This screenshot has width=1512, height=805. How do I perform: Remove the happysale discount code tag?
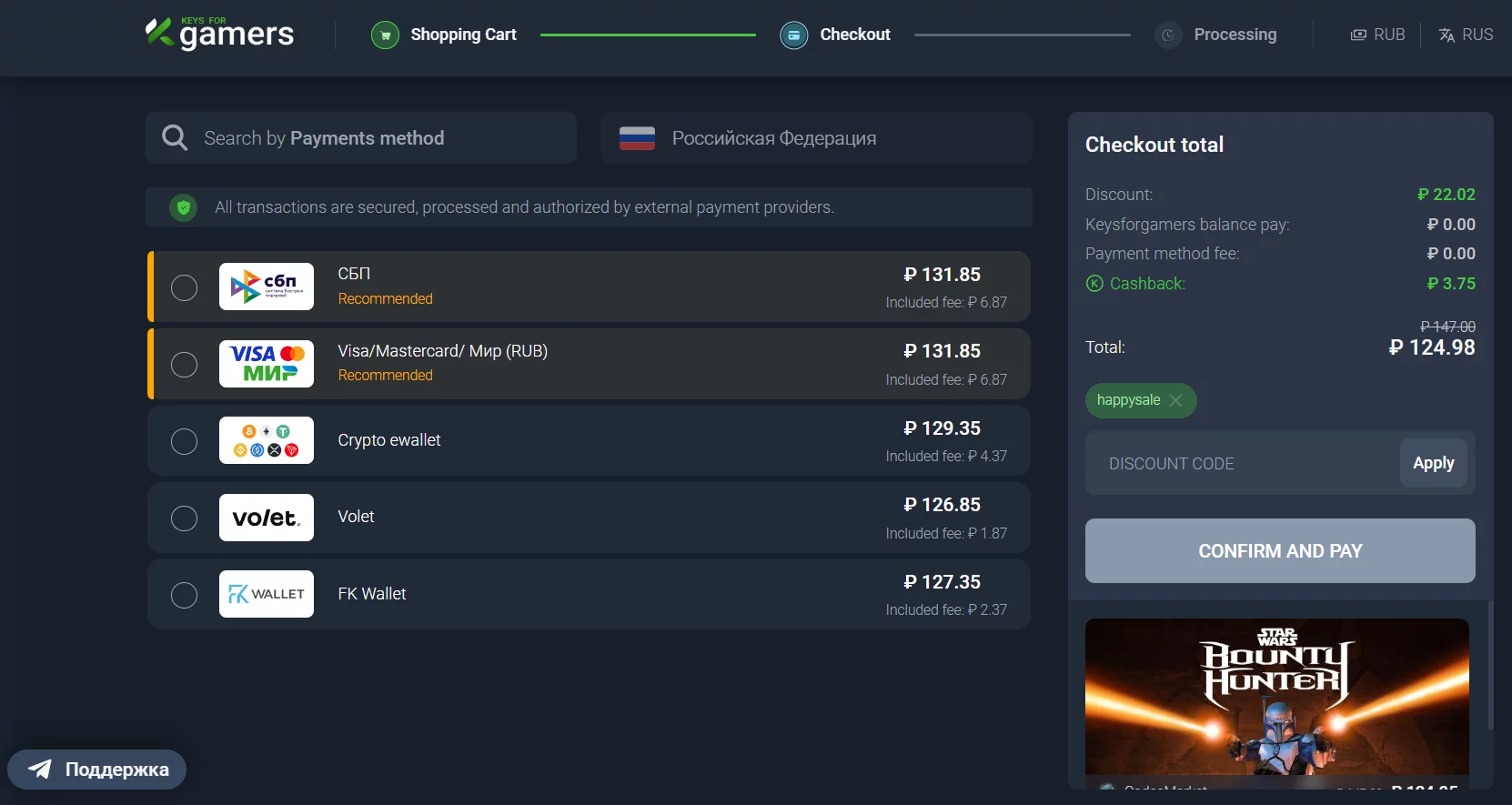[1176, 400]
